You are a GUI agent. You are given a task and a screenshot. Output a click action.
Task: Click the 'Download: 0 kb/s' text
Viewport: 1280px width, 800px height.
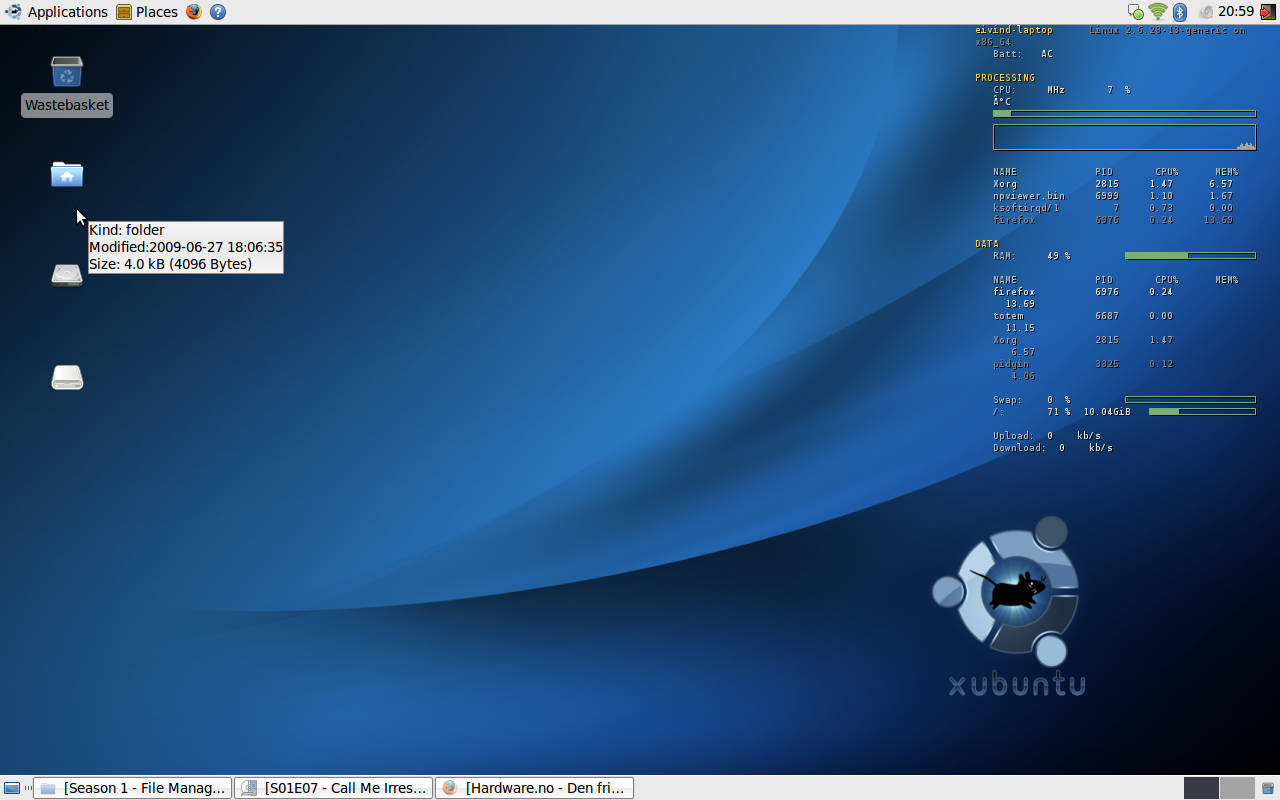tap(1053, 448)
